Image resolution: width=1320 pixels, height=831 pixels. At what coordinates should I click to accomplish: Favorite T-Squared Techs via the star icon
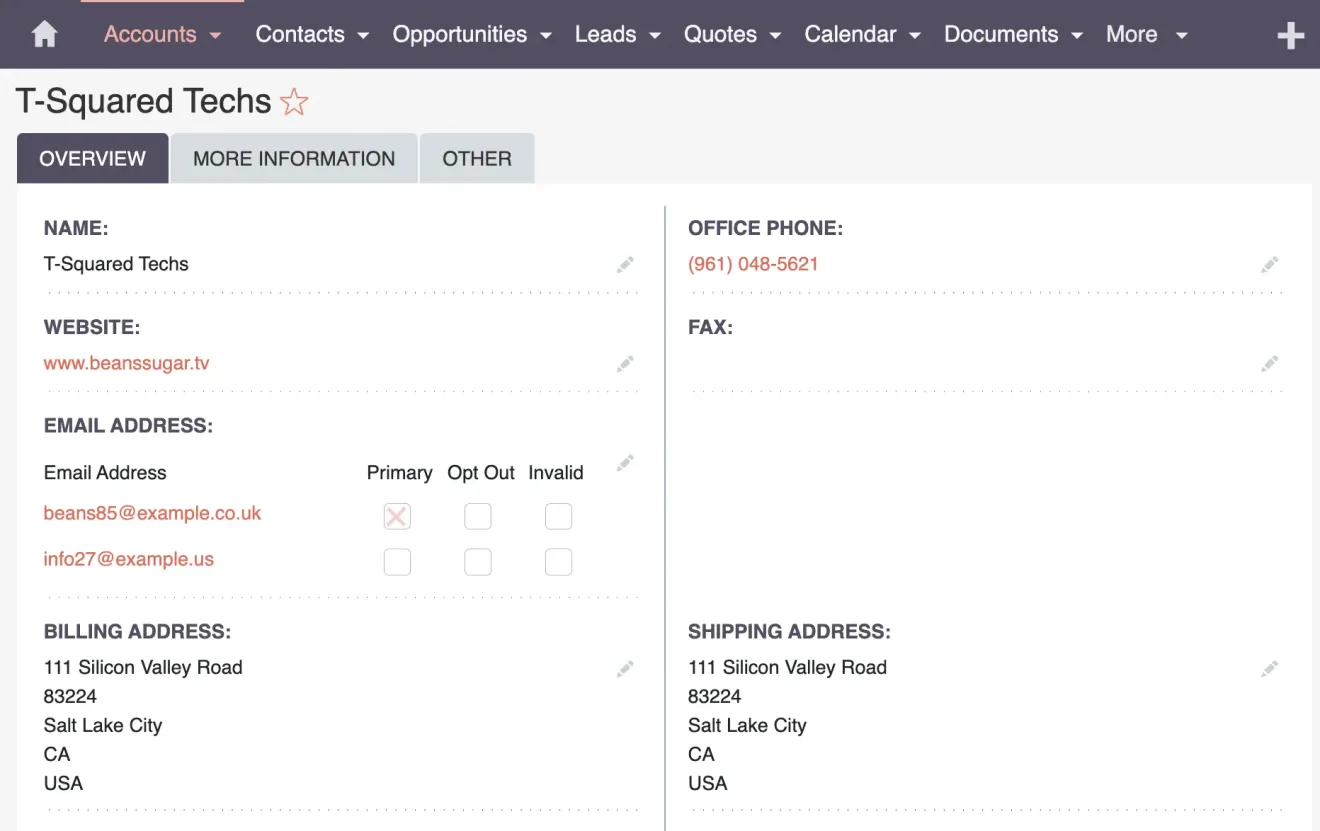click(x=294, y=101)
